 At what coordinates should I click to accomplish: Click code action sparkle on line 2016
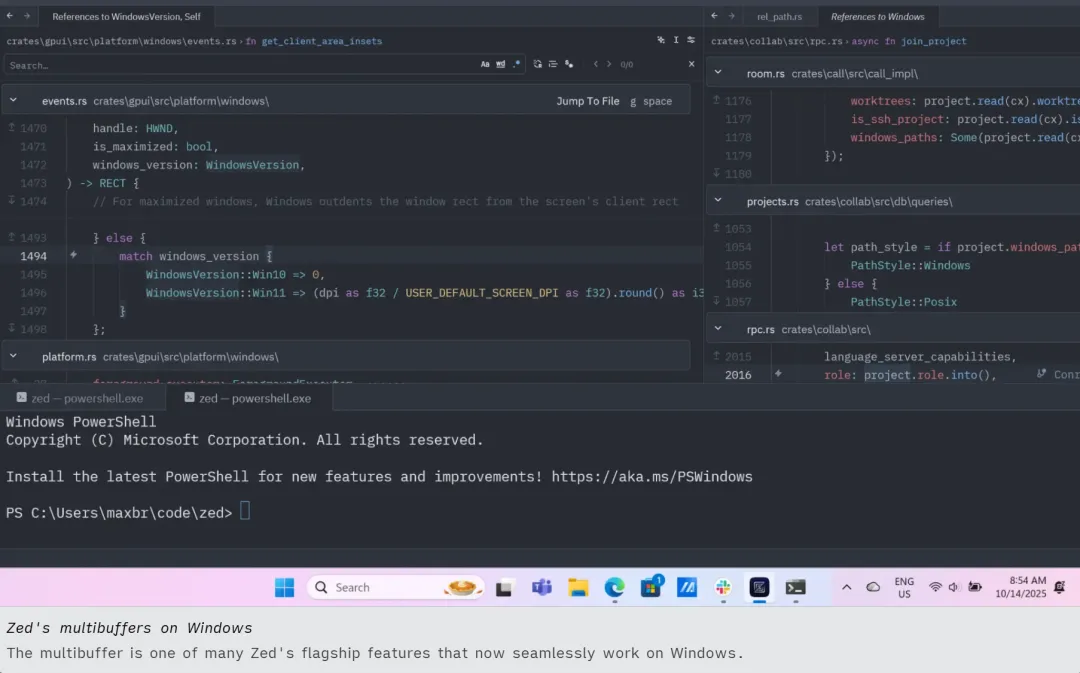pyautogui.click(x=778, y=373)
